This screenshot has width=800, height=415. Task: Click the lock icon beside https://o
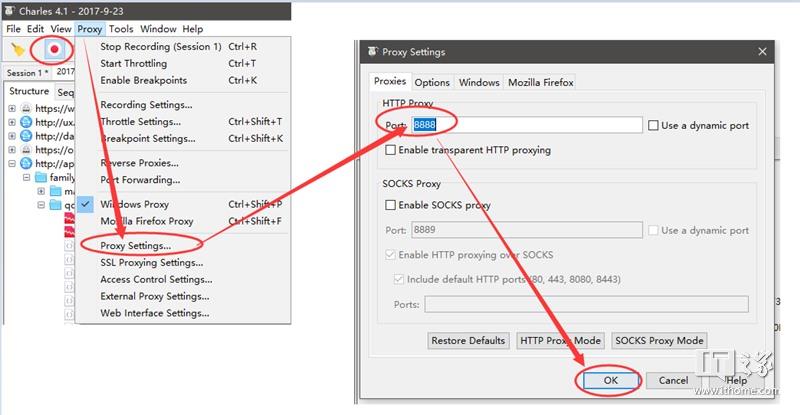[26, 150]
